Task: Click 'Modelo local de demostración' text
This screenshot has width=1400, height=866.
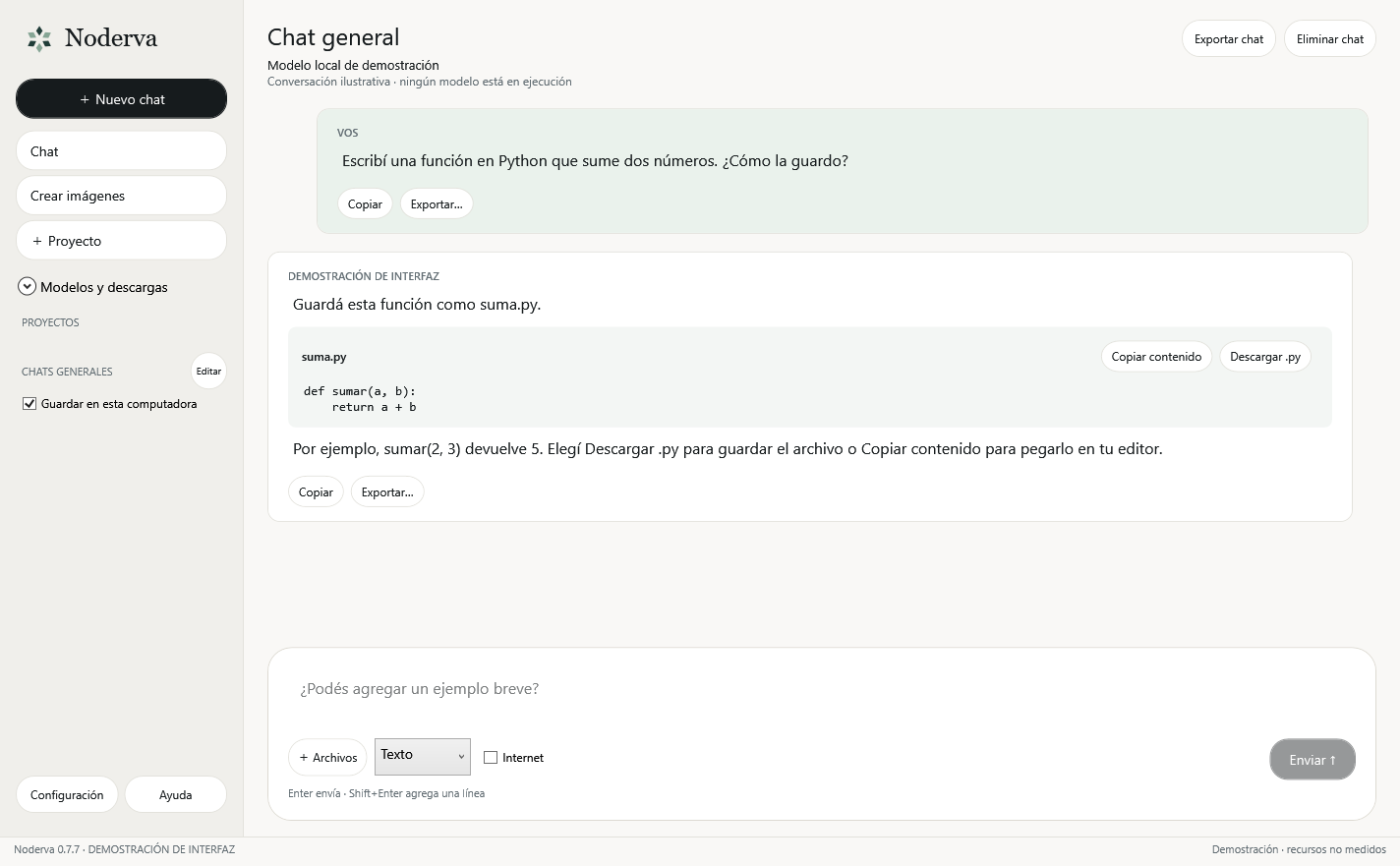Action: point(353,65)
